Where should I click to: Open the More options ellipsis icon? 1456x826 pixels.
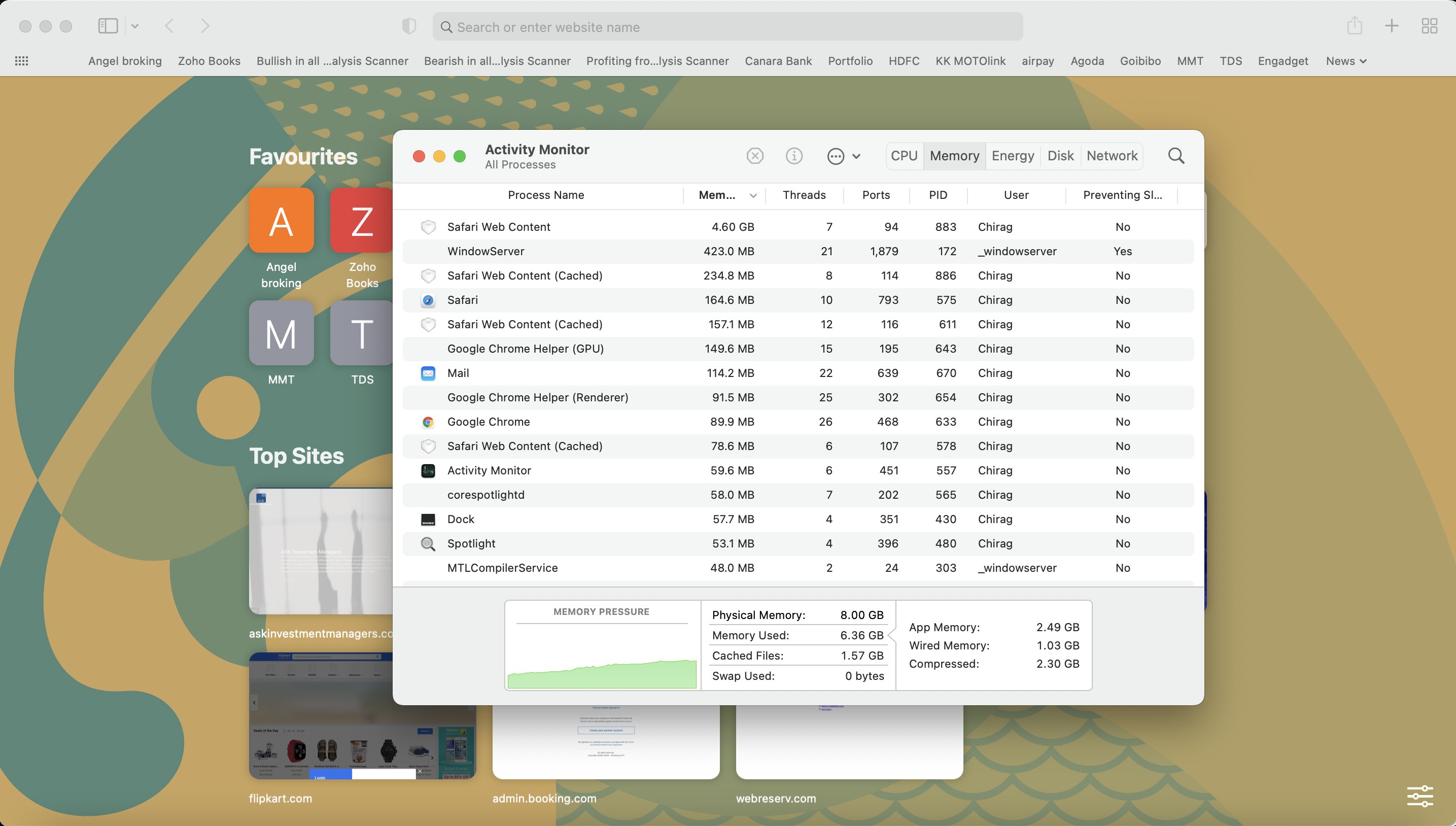pos(836,155)
